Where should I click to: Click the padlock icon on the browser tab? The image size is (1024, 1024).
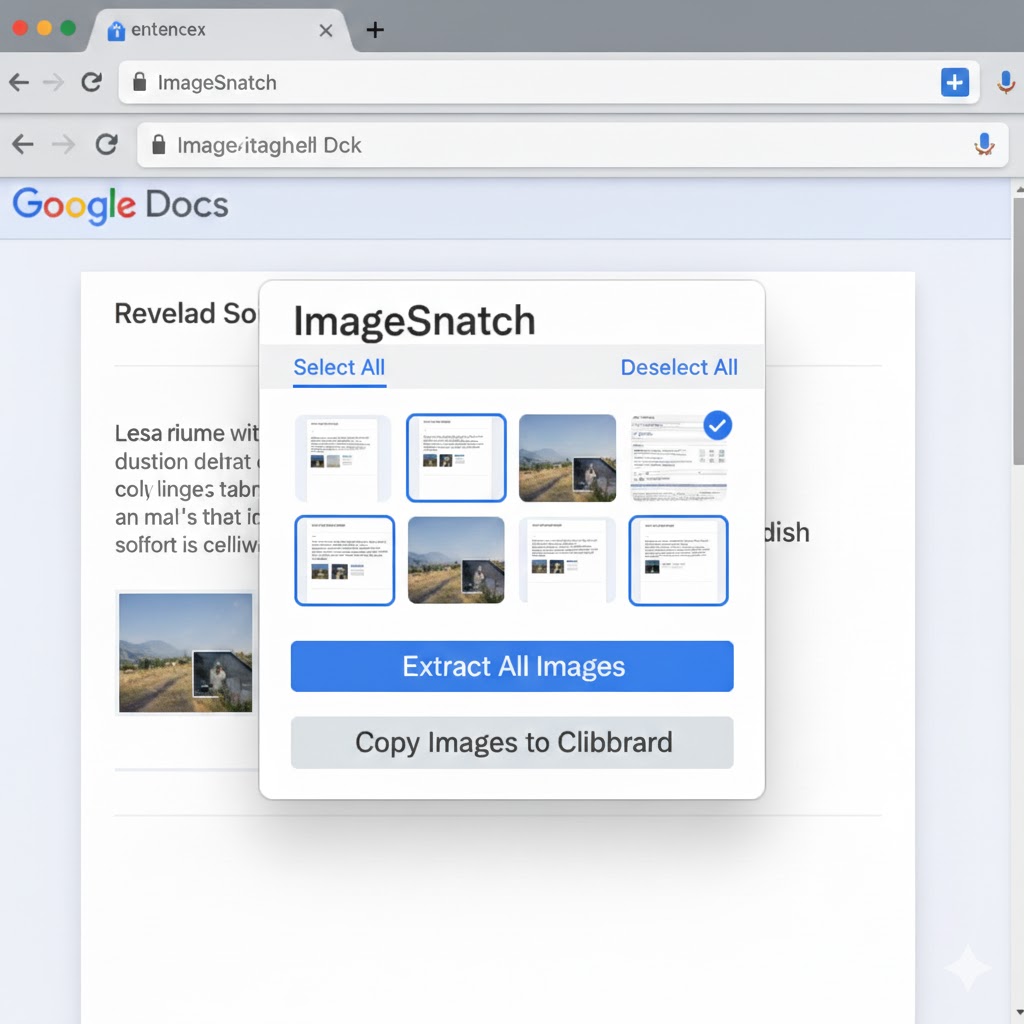point(115,29)
